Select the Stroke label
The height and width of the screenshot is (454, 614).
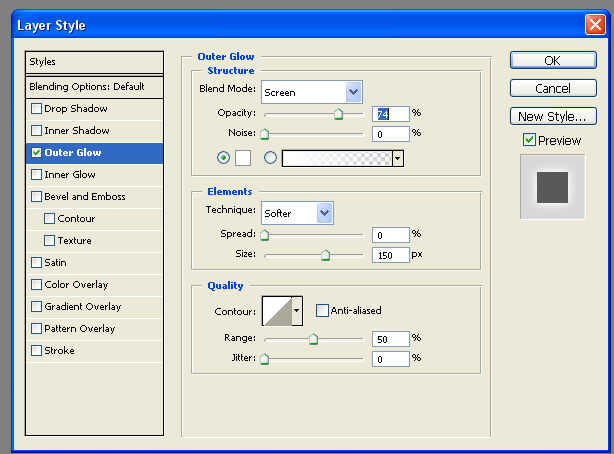[x=59, y=350]
